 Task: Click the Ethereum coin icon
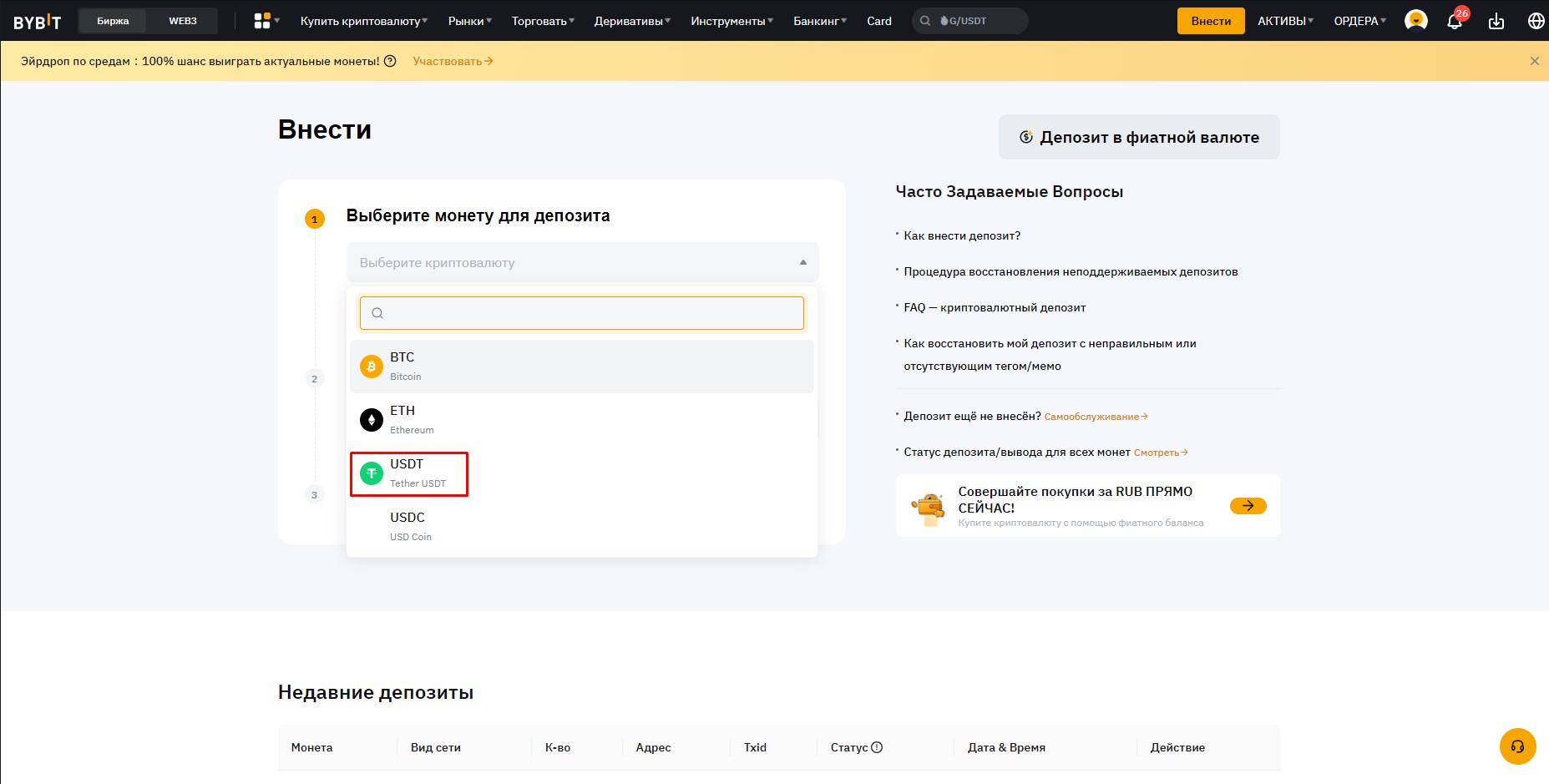(372, 420)
